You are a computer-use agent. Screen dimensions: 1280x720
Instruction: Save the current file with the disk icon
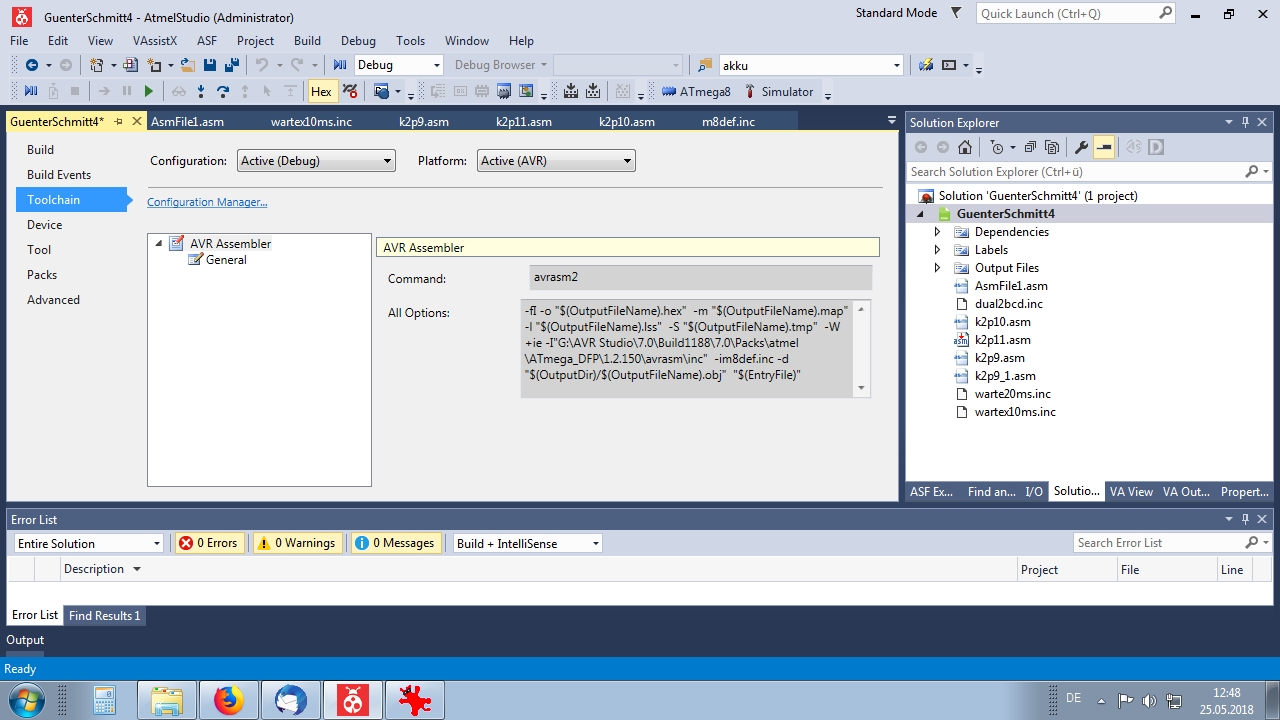210,65
